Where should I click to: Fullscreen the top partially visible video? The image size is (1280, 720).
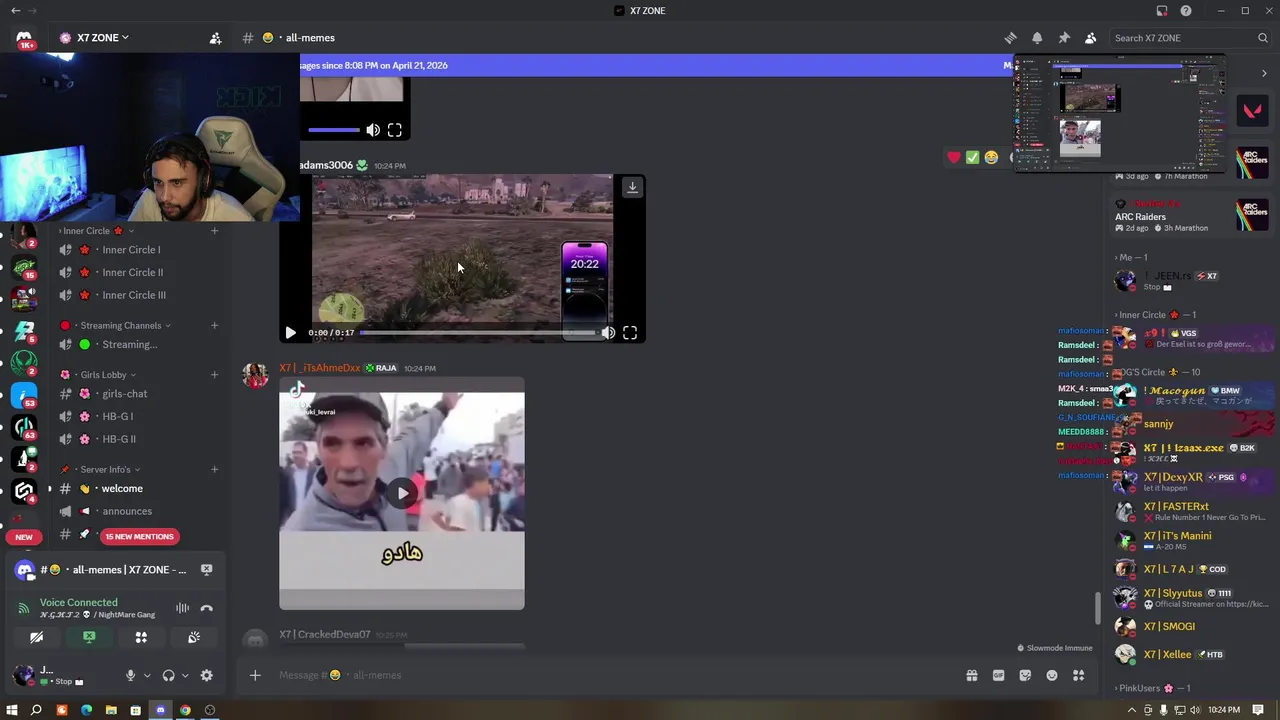tap(395, 130)
